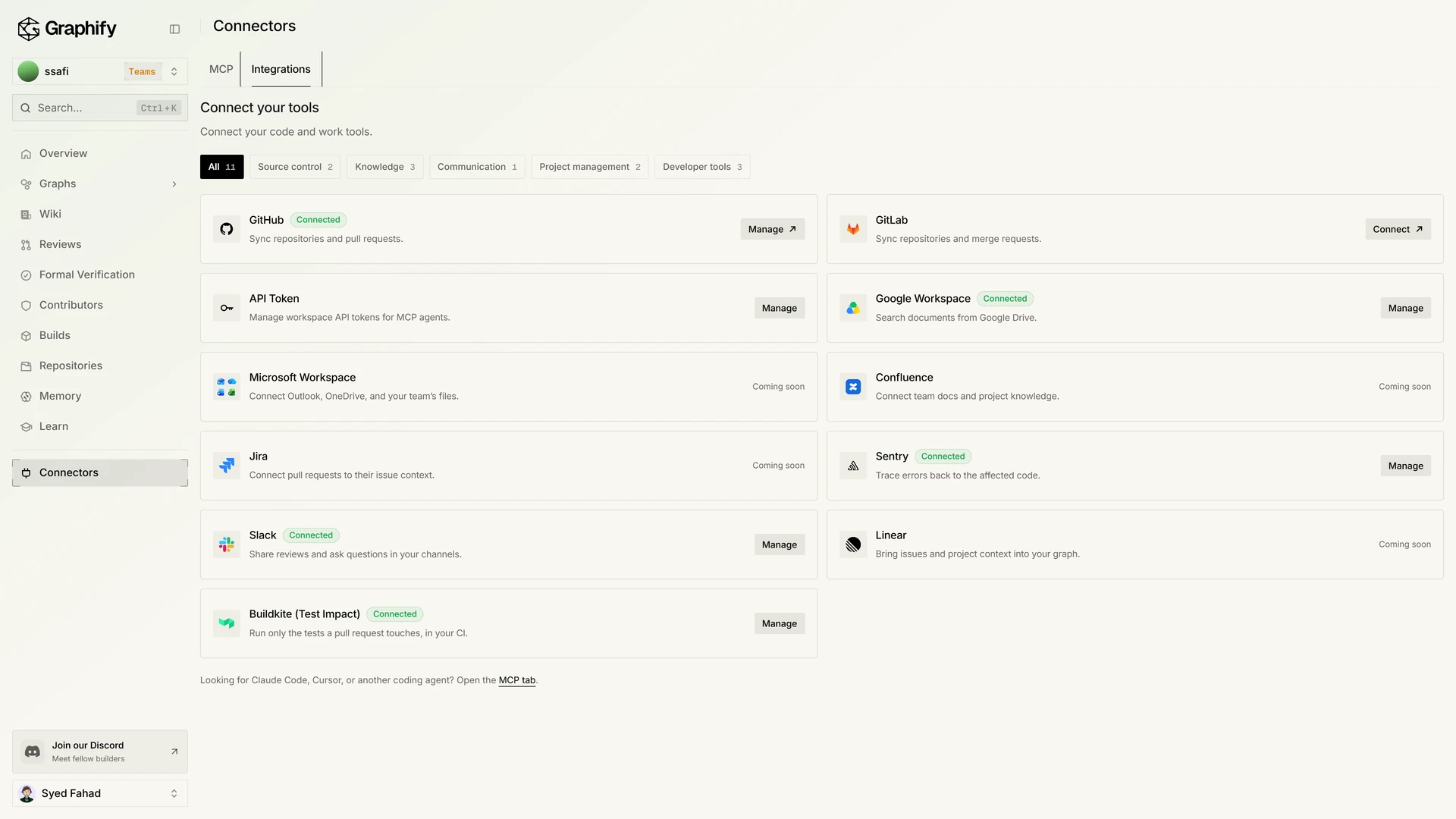Click the Slack logo icon
Viewport: 1456px width, 819px height.
tap(227, 544)
